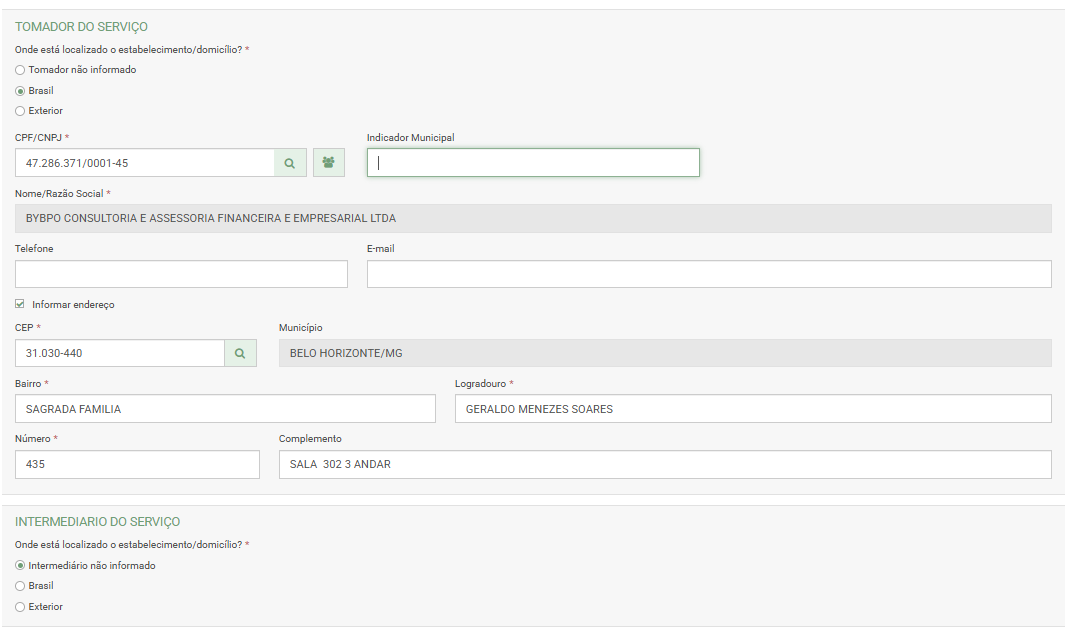
Task: Click the CEP search magnifier icon
Action: click(x=240, y=353)
